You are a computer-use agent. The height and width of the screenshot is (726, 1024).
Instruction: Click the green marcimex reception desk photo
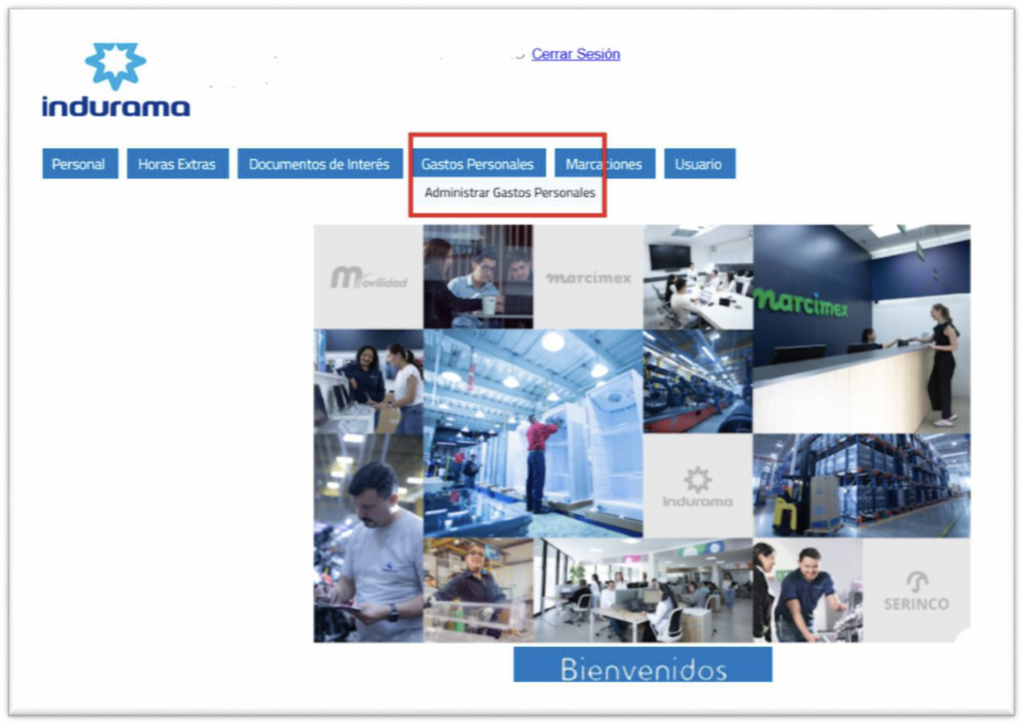tap(861, 328)
